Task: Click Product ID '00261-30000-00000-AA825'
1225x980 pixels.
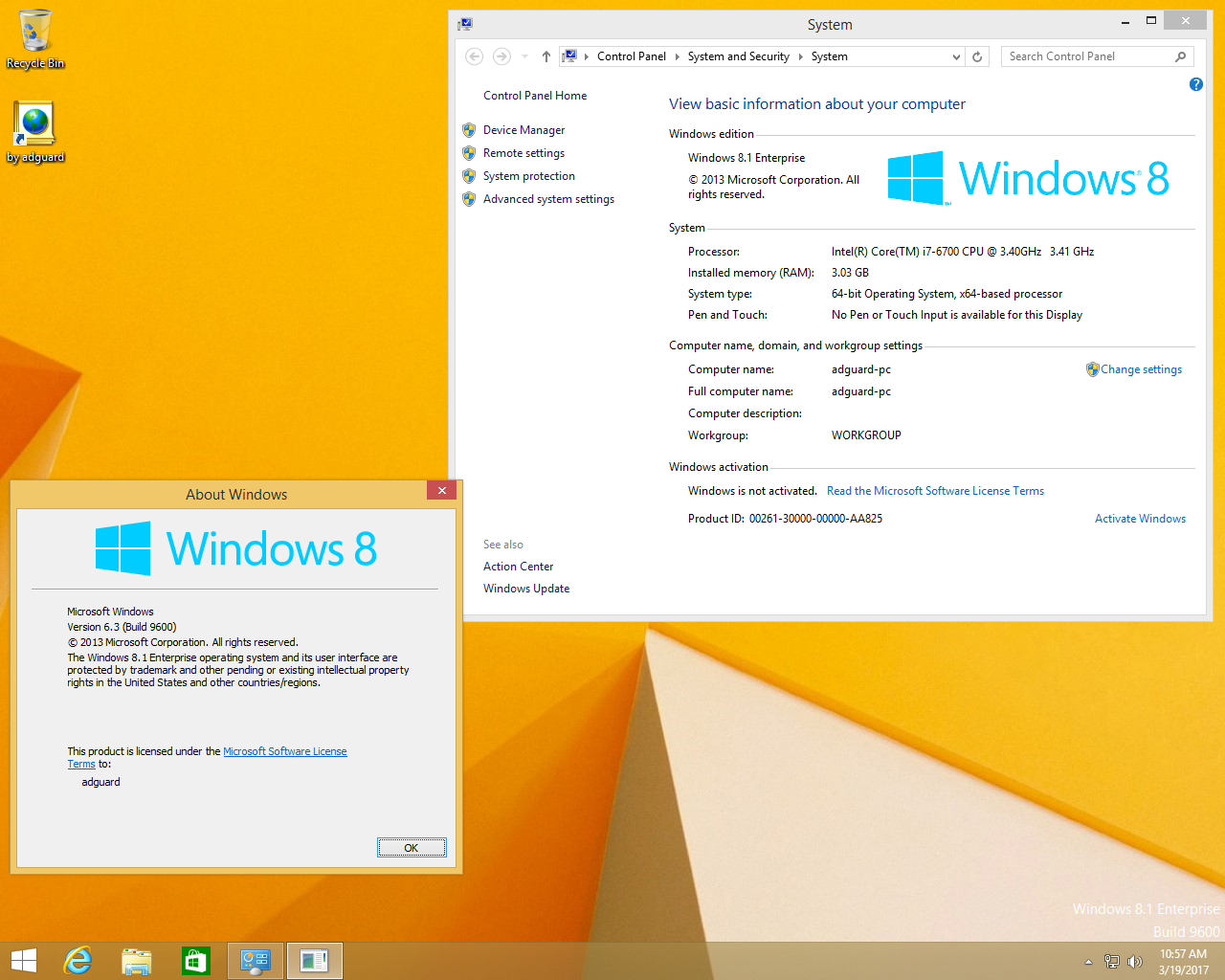Action: point(815,519)
